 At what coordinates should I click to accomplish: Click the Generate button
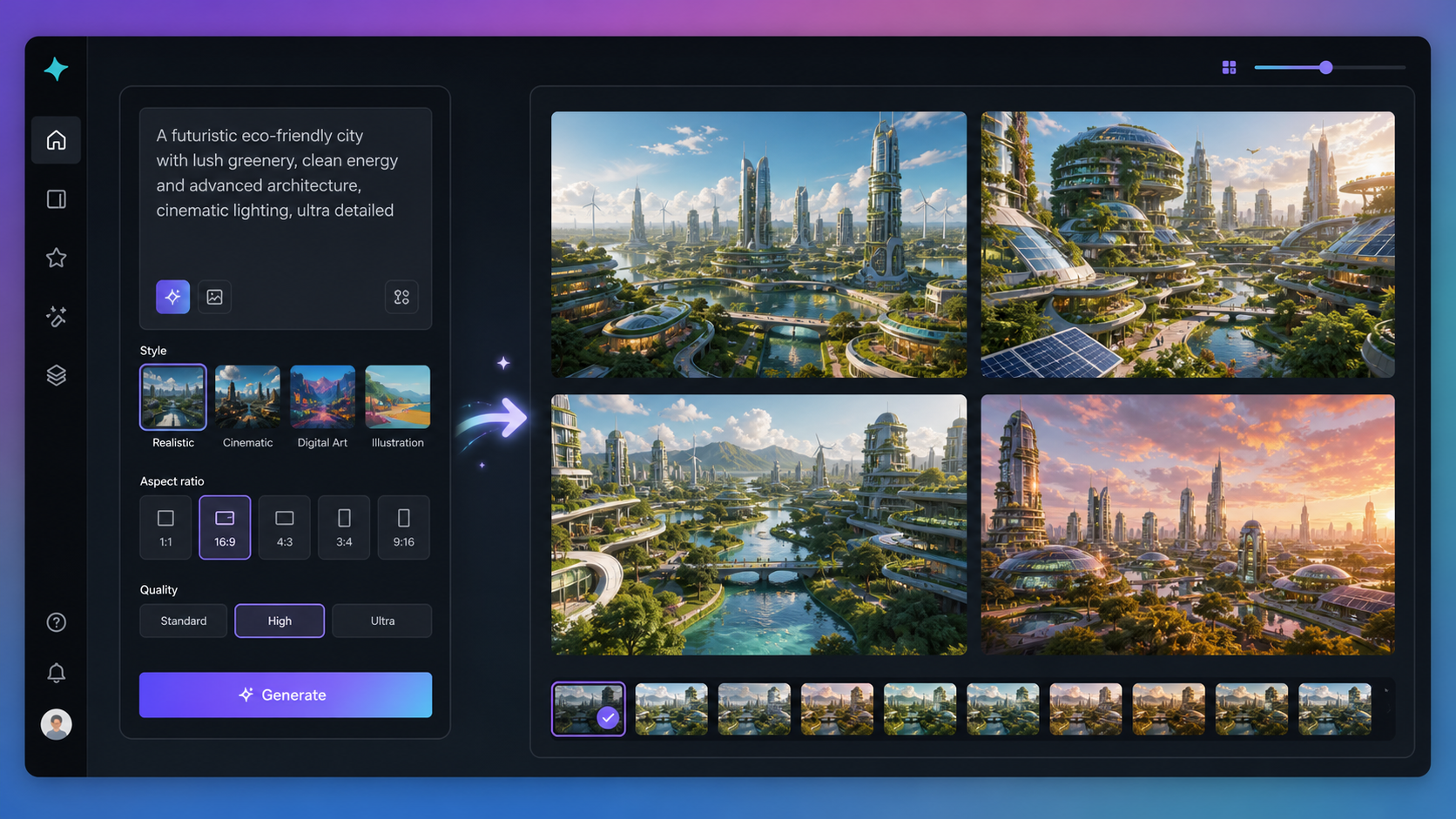286,695
